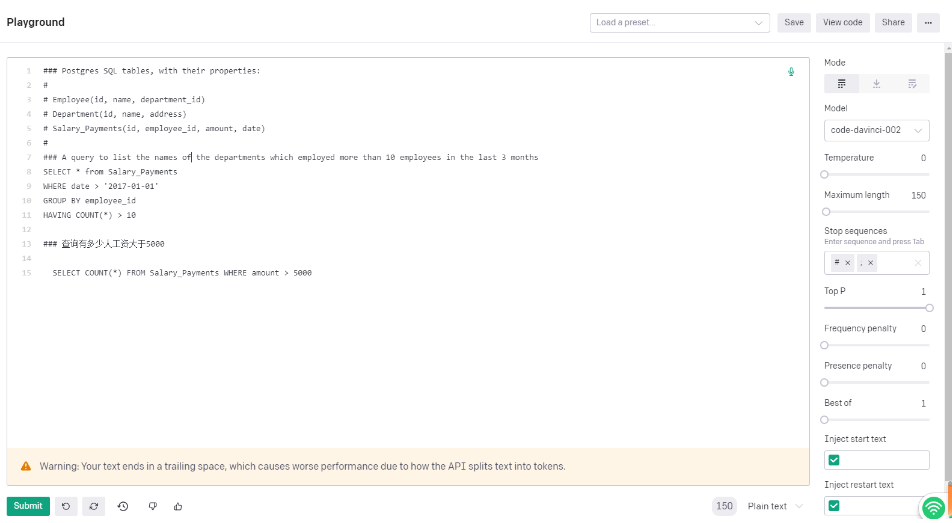Remove the '#' stop sequence tag
The image size is (952, 523).
848,263
